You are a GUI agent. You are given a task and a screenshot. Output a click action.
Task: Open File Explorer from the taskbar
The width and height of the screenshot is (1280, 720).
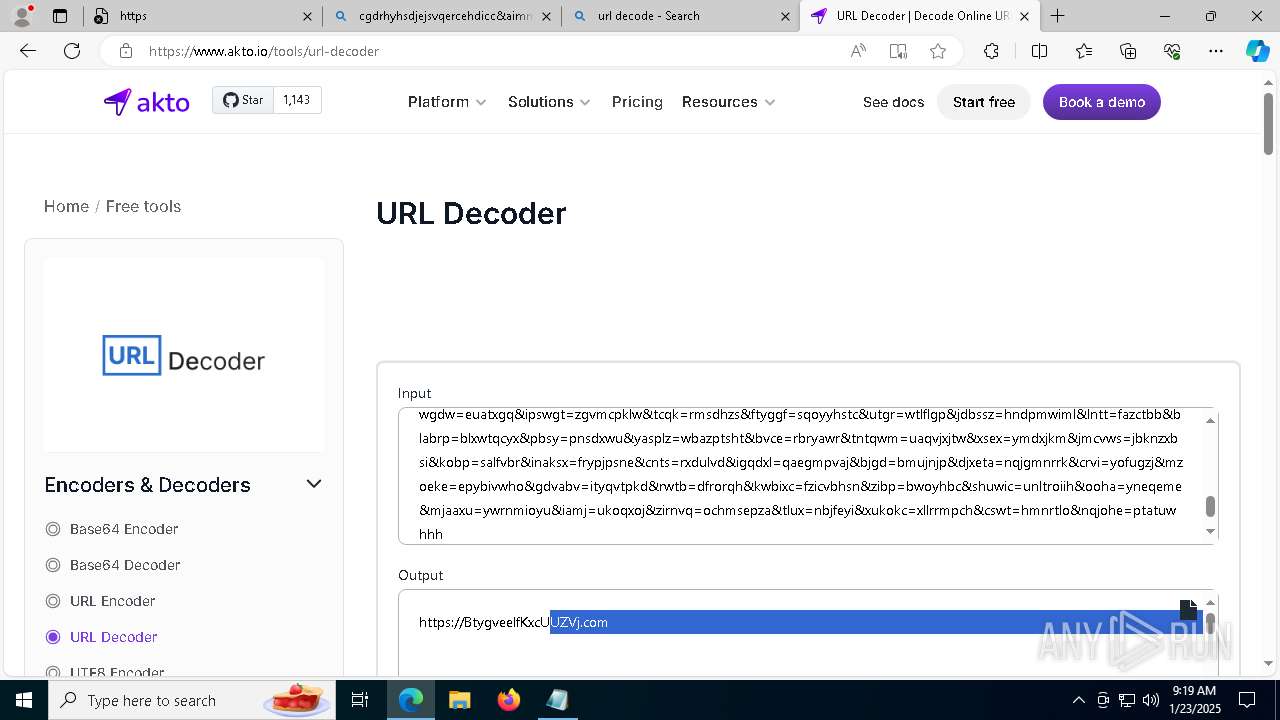[x=459, y=700]
